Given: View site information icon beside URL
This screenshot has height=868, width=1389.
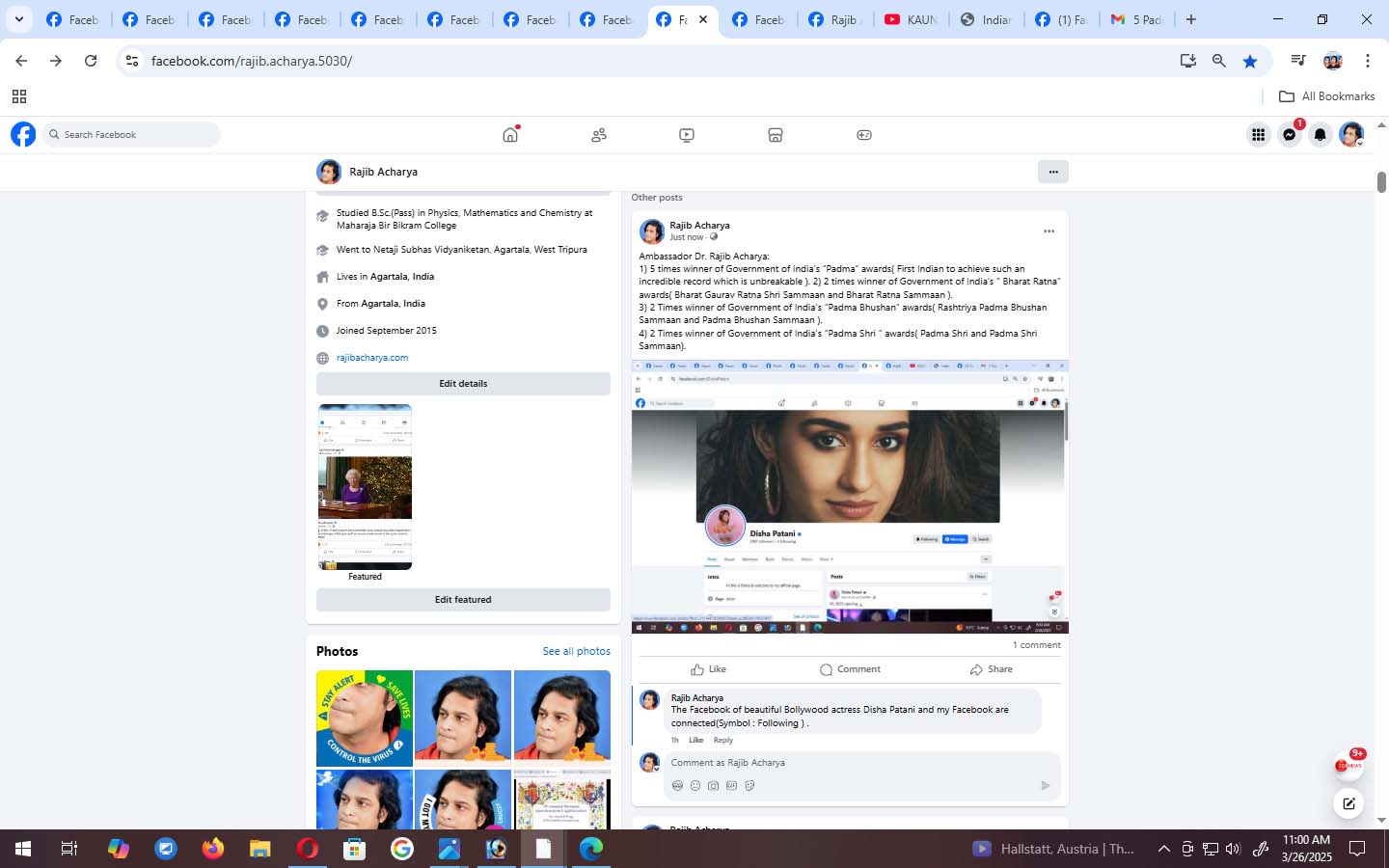Looking at the screenshot, I should click(x=132, y=61).
